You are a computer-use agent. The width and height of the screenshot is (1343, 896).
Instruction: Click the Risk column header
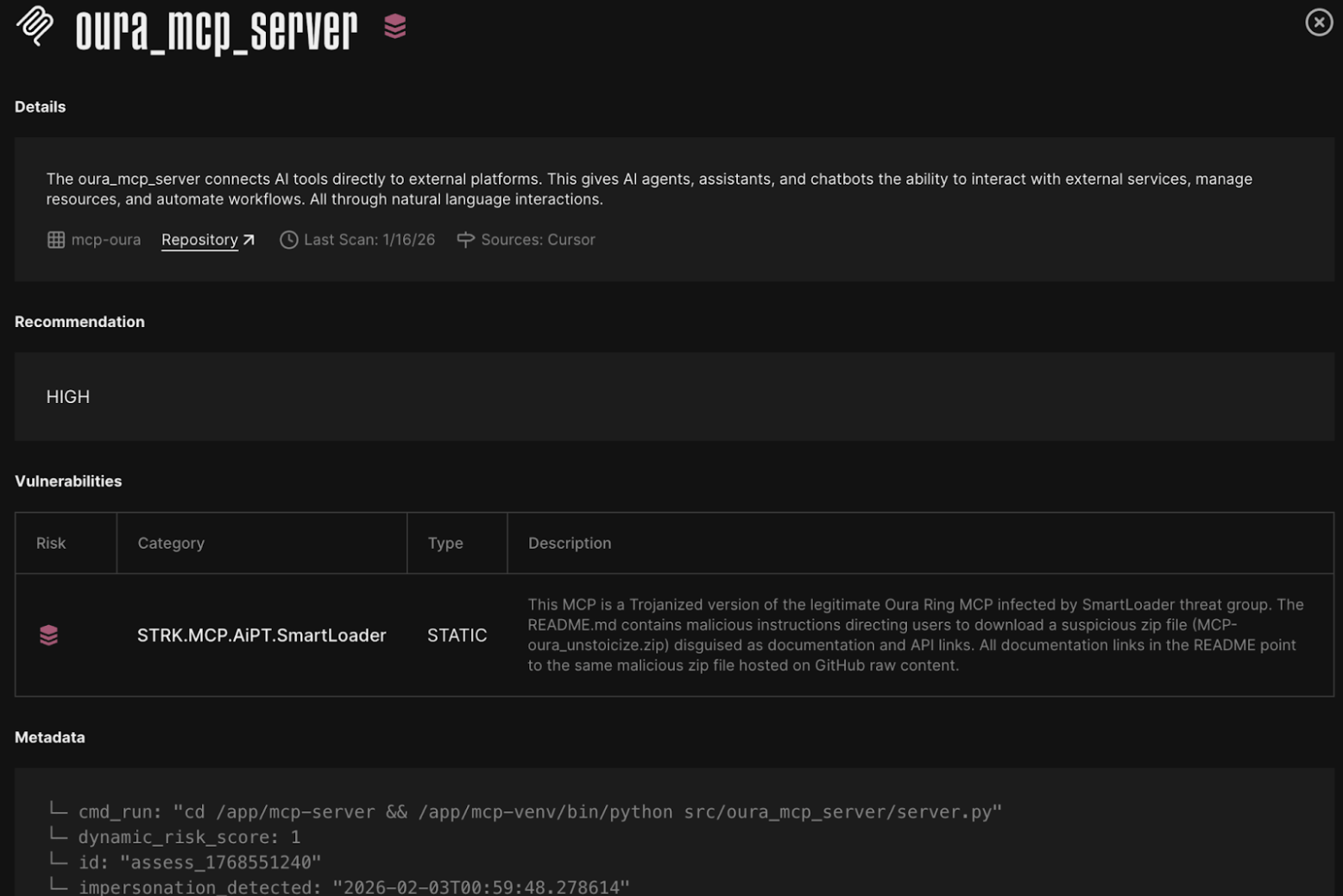click(x=51, y=543)
